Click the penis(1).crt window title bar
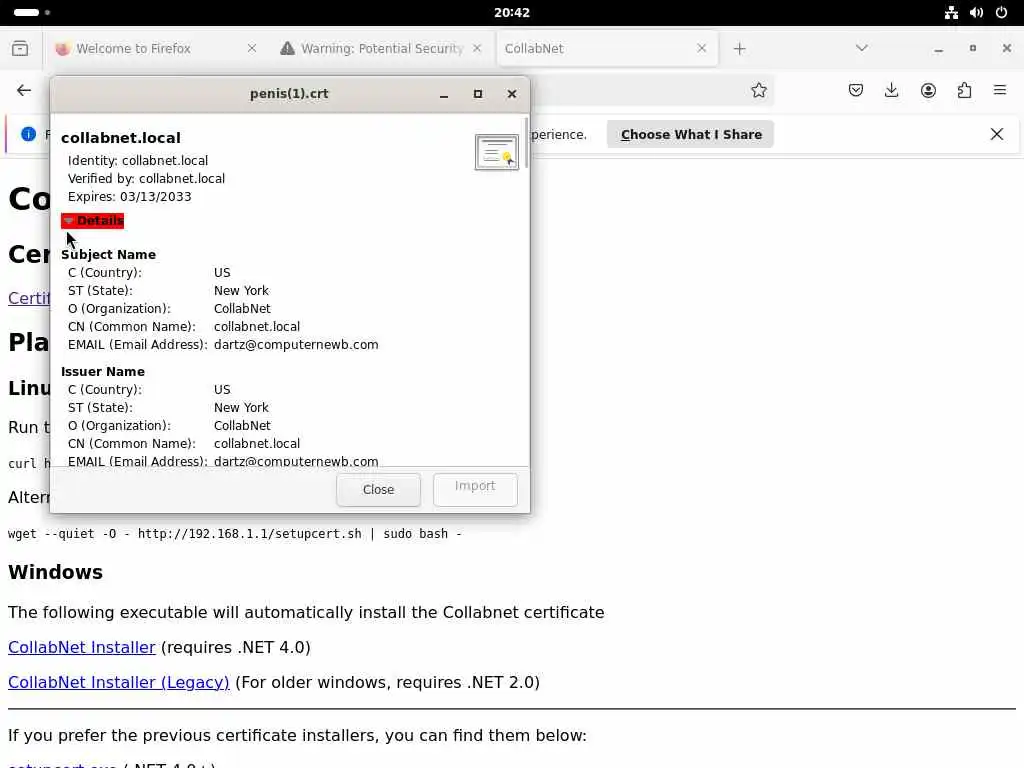1024x768 pixels. pos(289,94)
